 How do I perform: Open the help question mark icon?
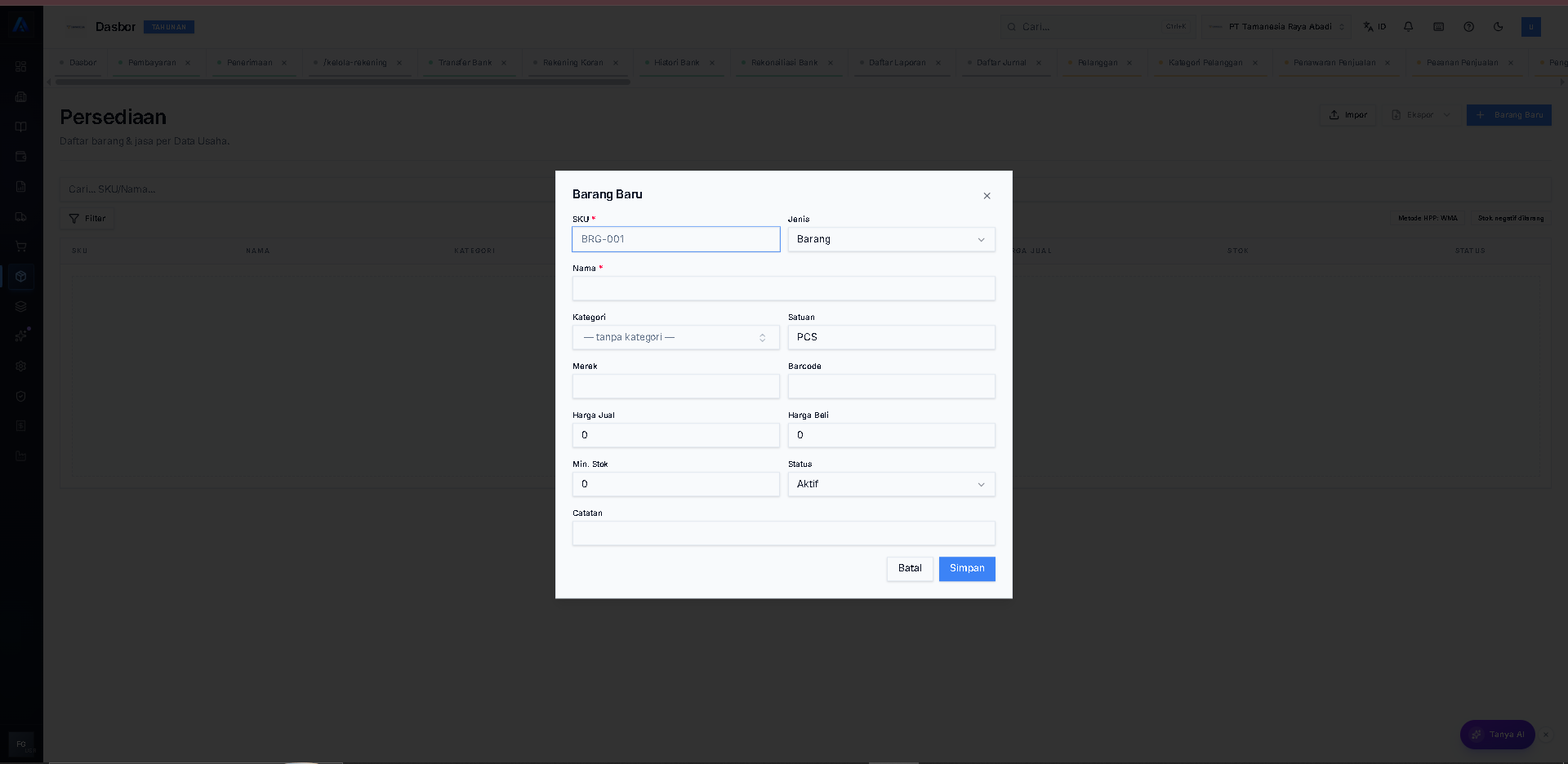pyautogui.click(x=1468, y=27)
